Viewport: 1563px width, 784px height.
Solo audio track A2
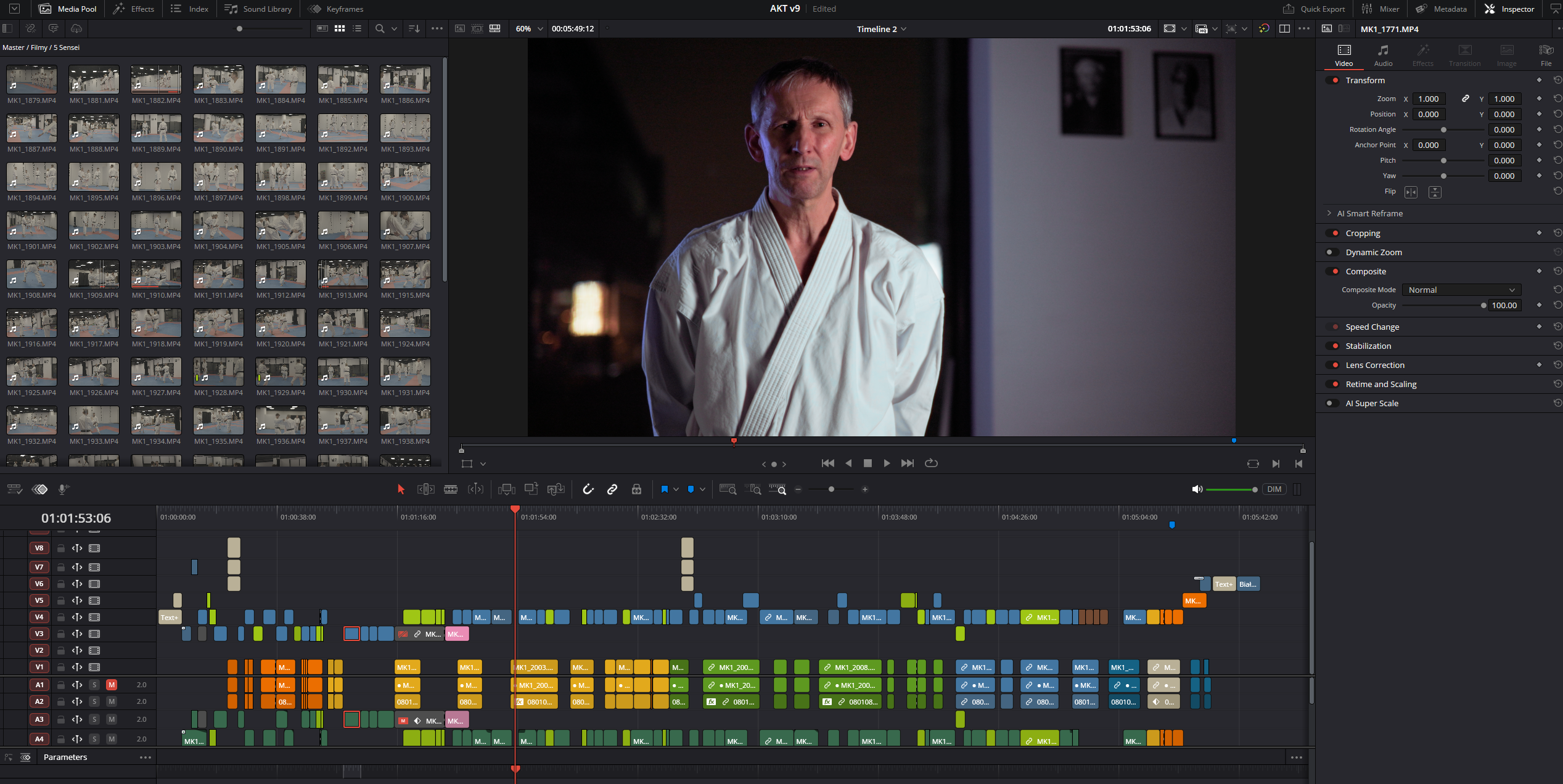[94, 701]
